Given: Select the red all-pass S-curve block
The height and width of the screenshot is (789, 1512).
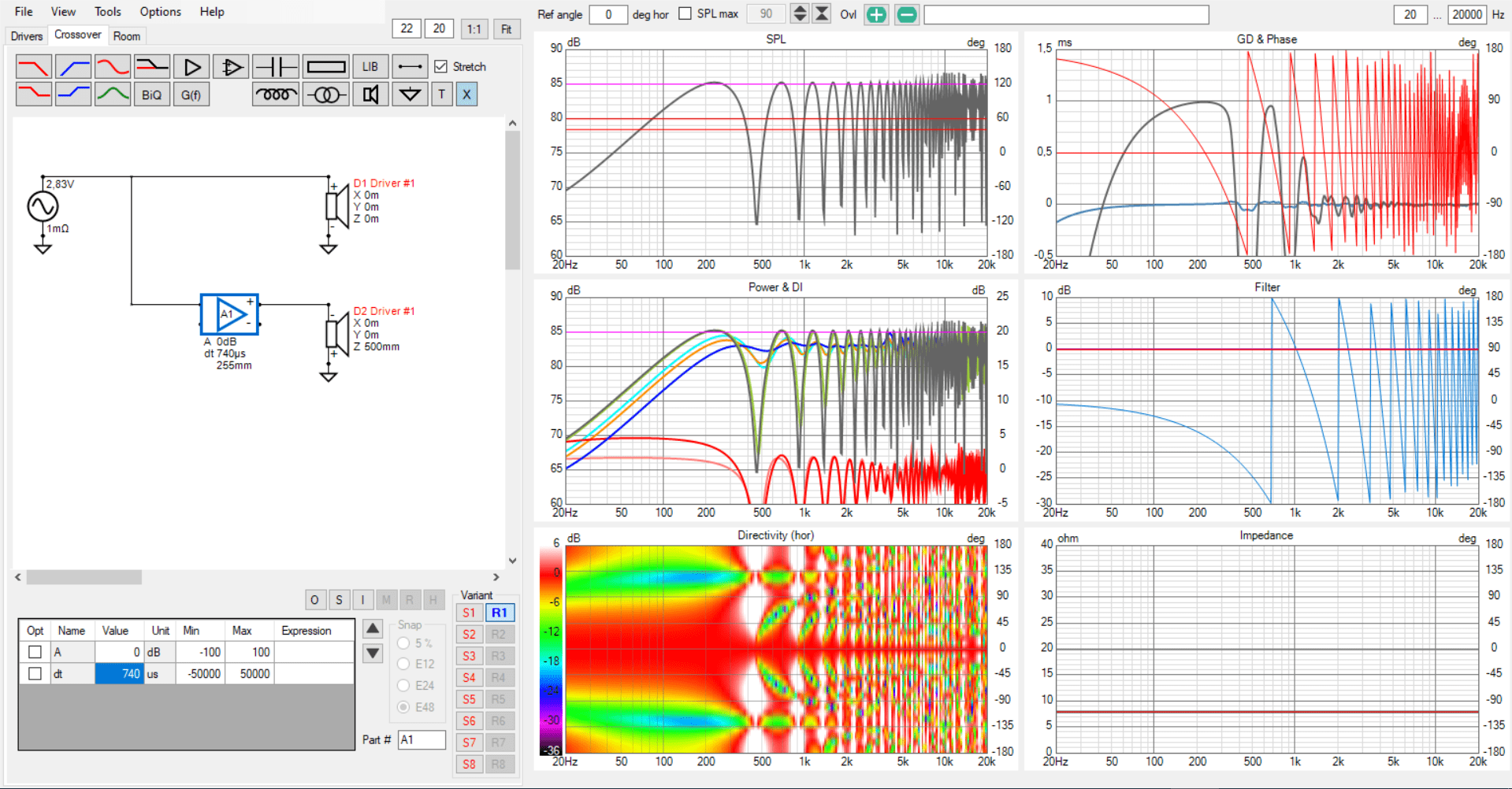Looking at the screenshot, I should pyautogui.click(x=113, y=67).
